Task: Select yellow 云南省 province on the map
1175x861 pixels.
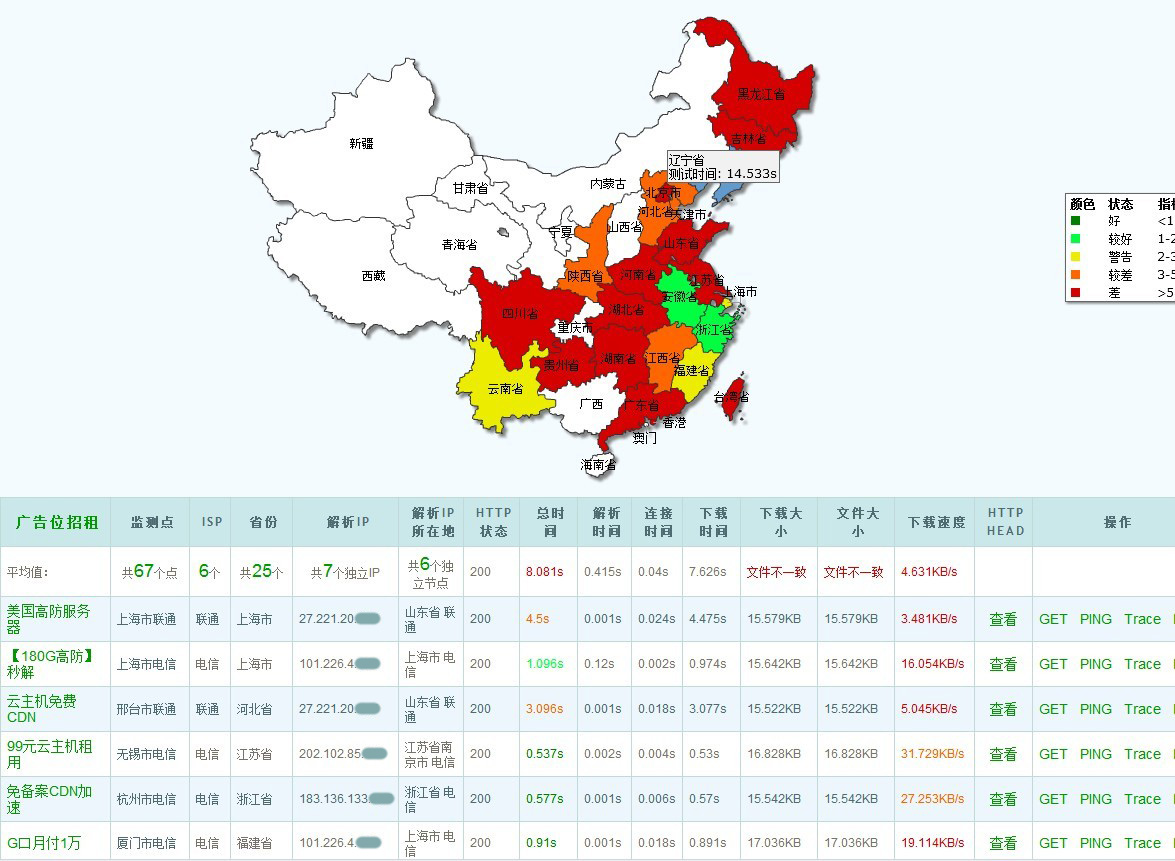Action: (x=504, y=389)
